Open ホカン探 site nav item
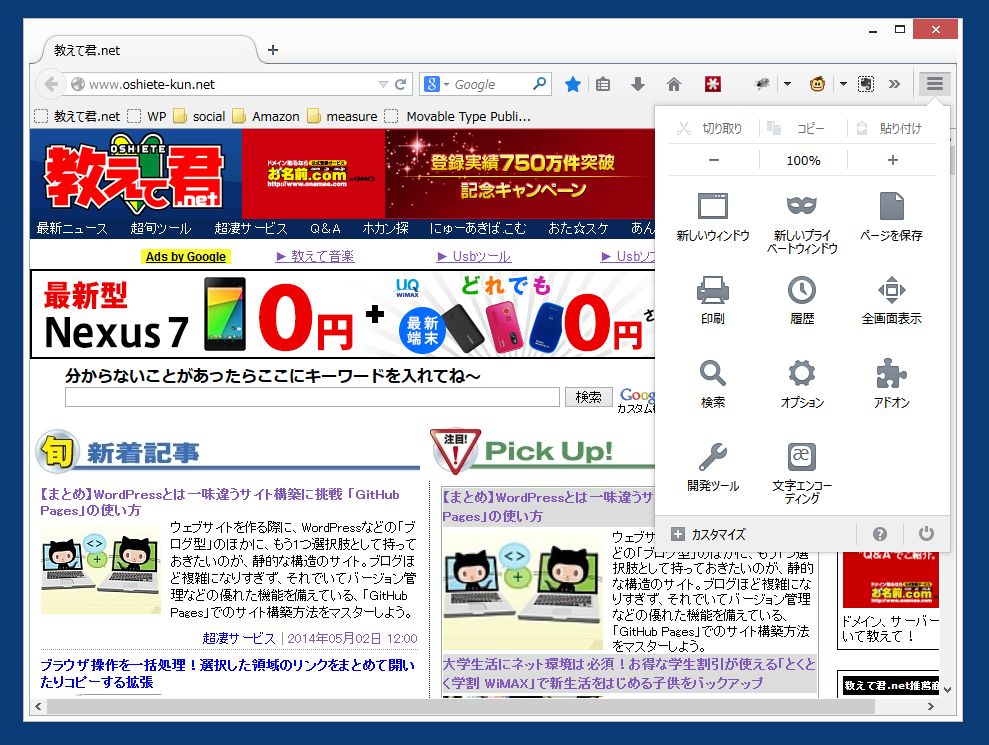Screen dimensions: 989x745 point(385,228)
